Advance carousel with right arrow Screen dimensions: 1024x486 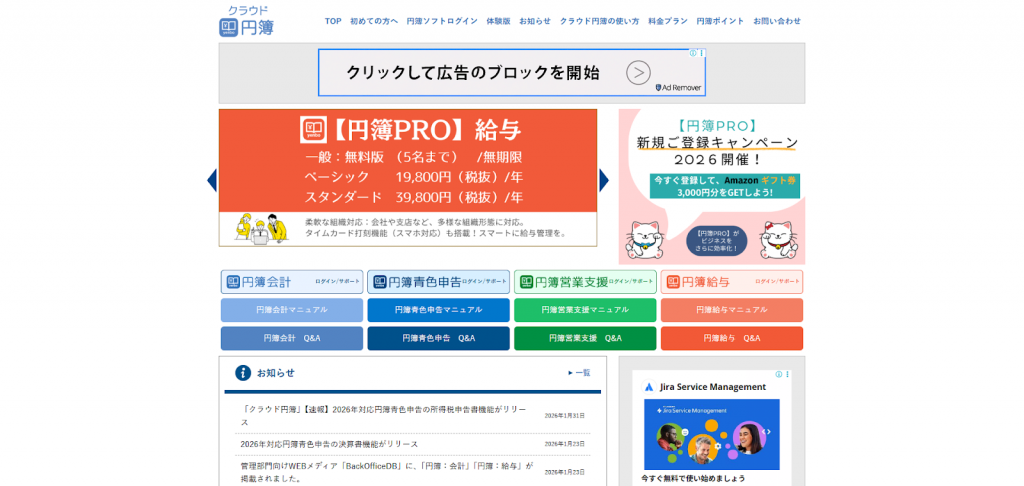pos(604,180)
